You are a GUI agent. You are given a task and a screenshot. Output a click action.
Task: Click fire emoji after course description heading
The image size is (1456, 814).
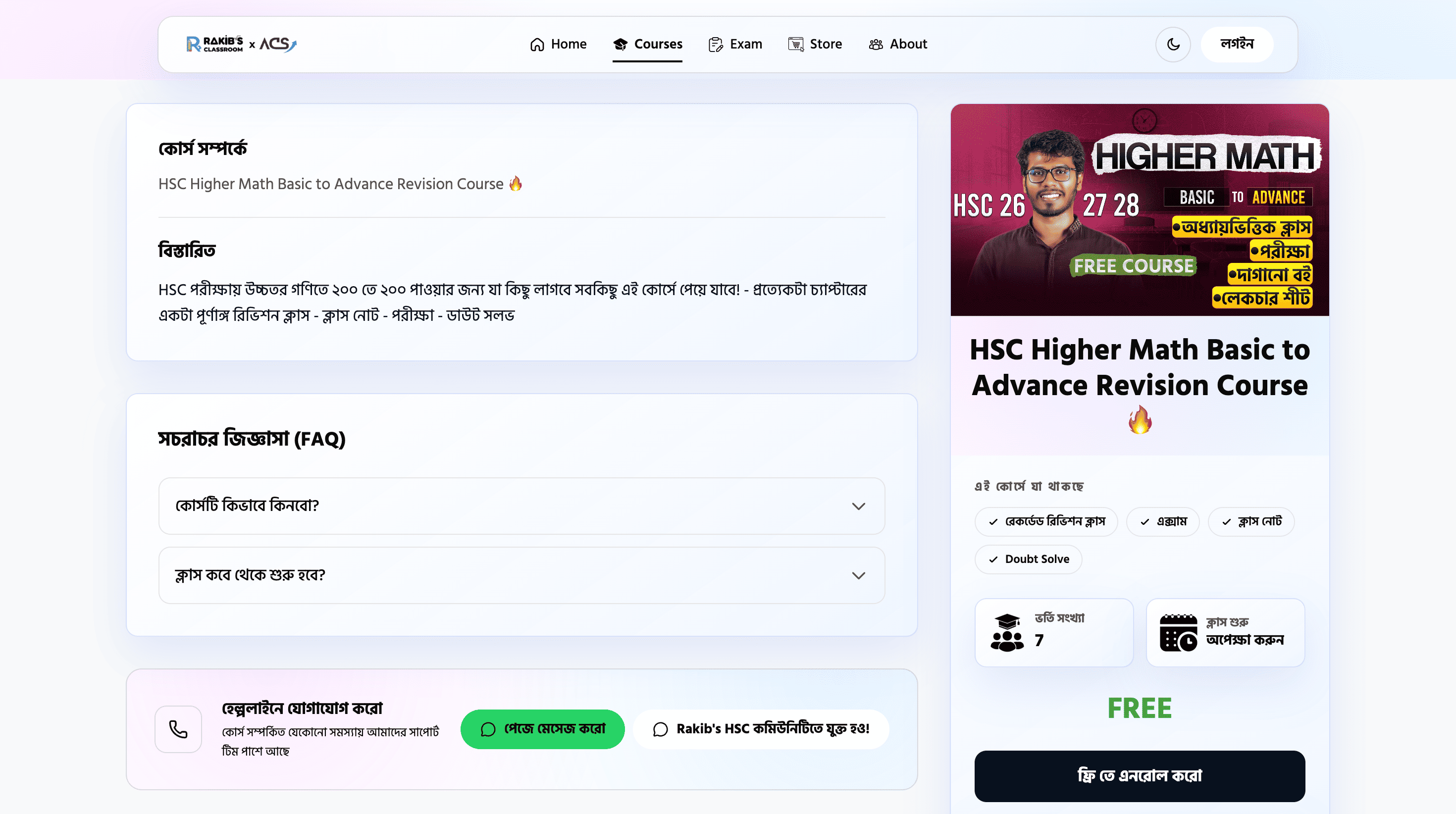coord(516,184)
